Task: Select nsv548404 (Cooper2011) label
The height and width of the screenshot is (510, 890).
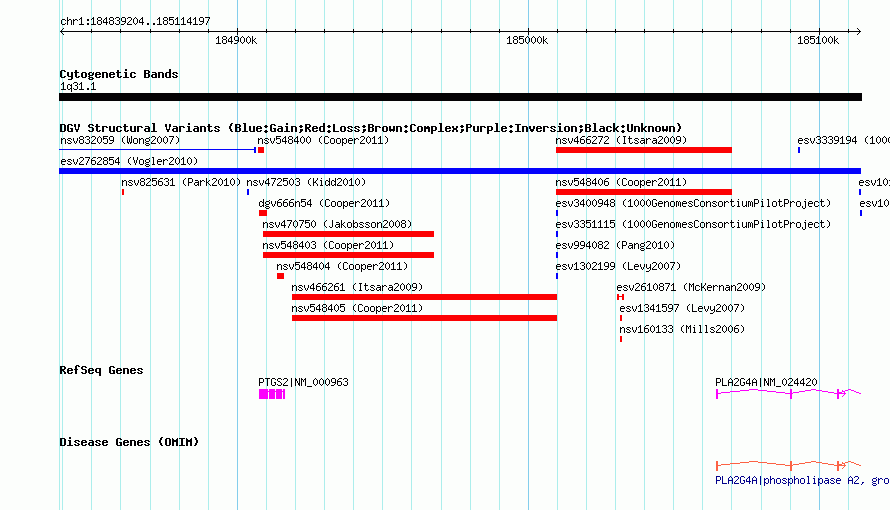Action: pyautogui.click(x=342, y=266)
